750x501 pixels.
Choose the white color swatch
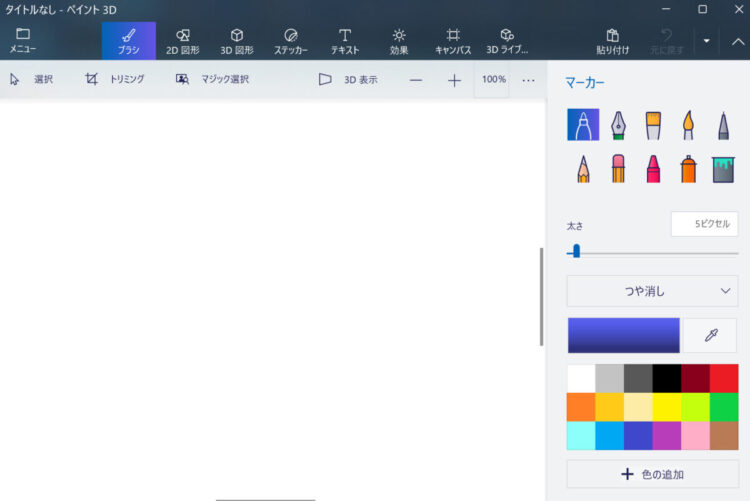point(581,379)
